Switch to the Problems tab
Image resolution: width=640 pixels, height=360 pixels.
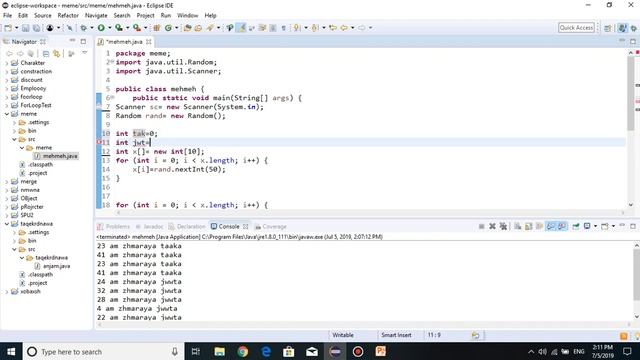pos(113,226)
